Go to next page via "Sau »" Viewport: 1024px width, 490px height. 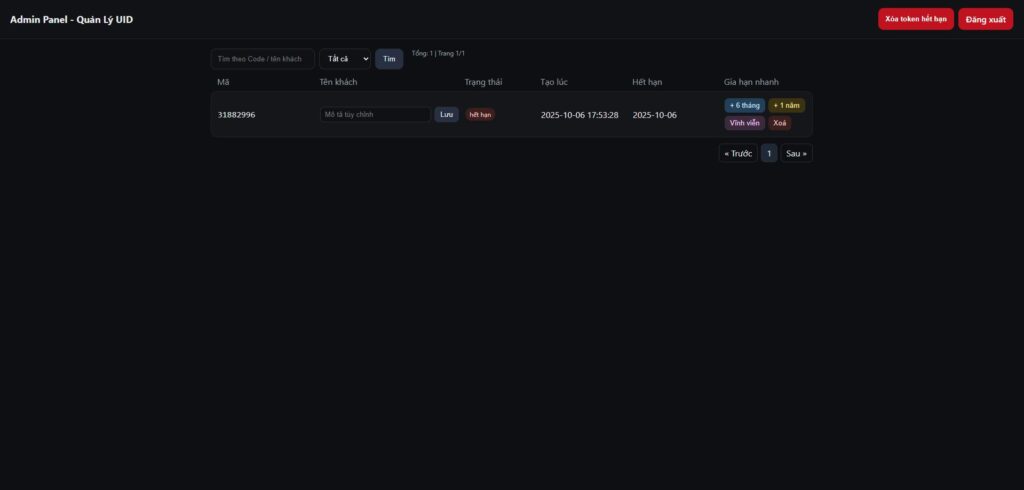796,153
